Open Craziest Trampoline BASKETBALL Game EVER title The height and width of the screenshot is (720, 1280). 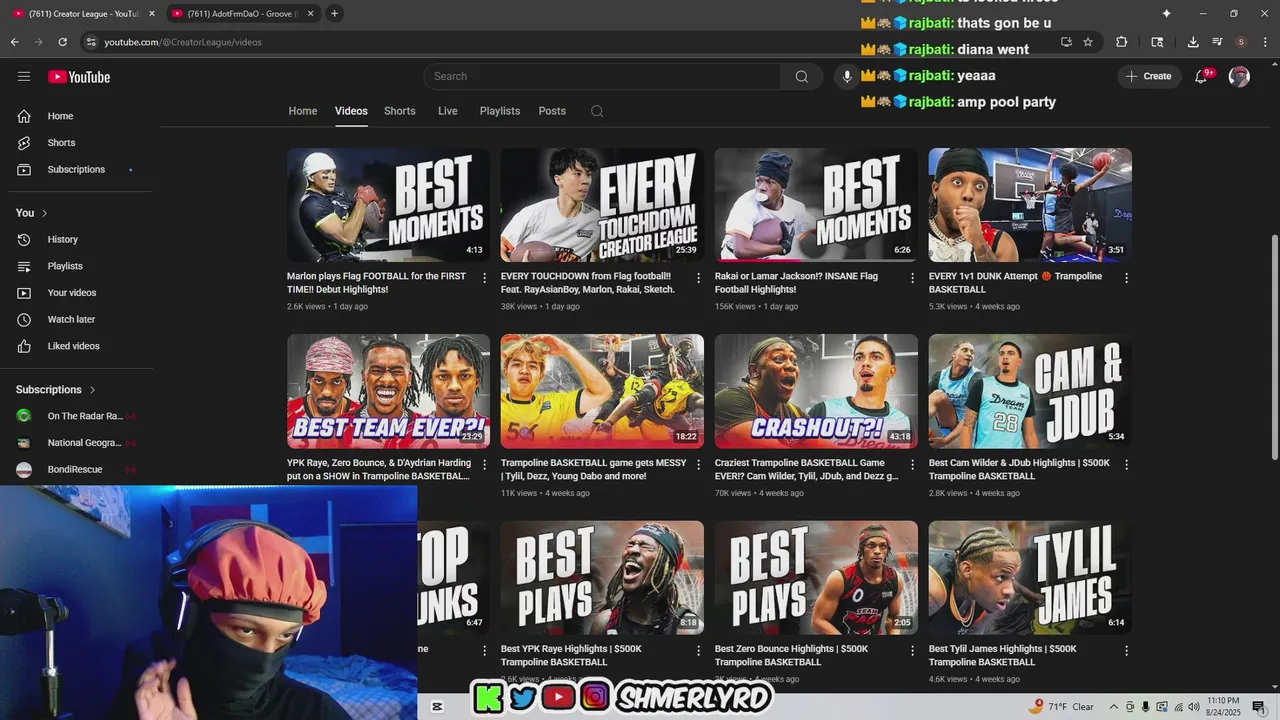(x=806, y=470)
